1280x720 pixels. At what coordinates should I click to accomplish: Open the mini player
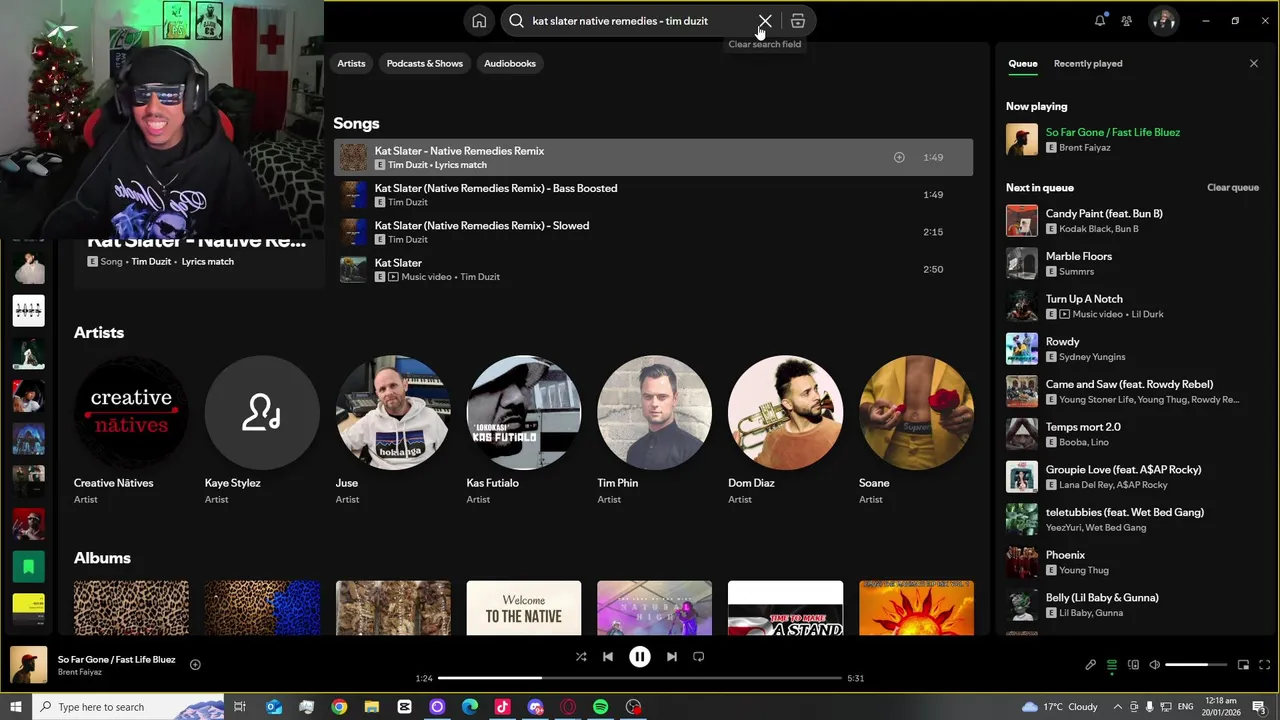click(1243, 665)
